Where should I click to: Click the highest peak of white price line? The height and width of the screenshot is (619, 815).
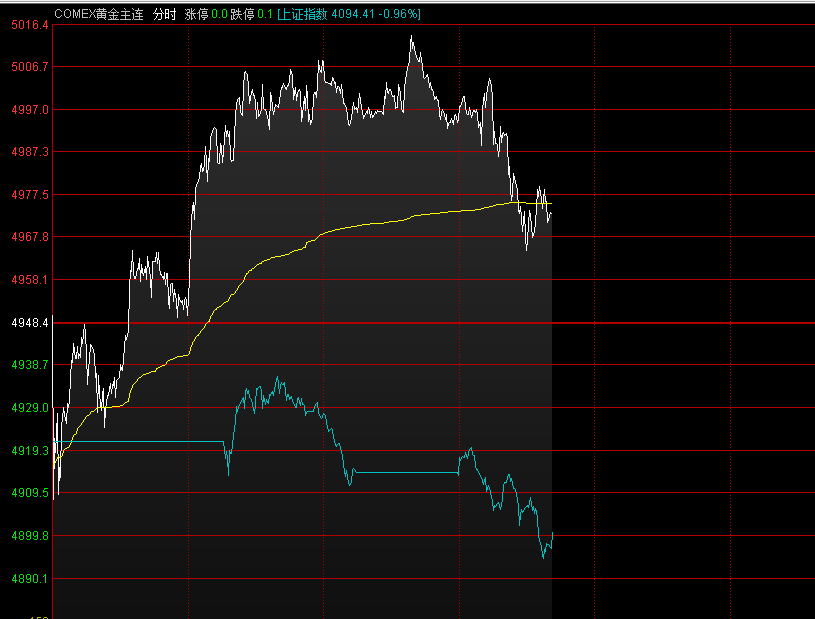coord(411,37)
